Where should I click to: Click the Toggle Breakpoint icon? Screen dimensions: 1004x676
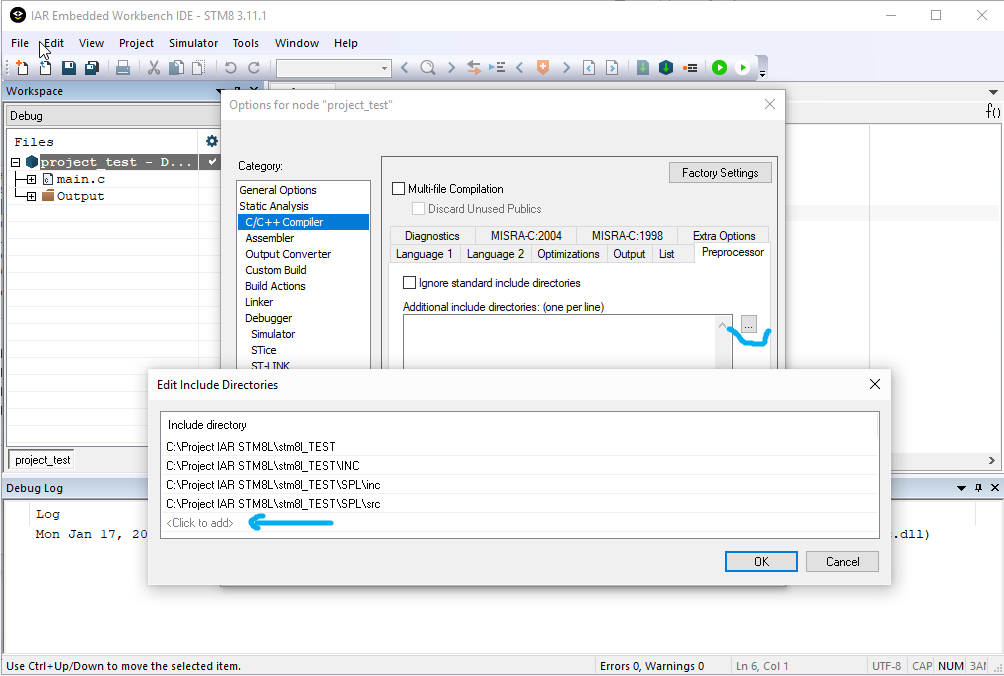(x=690, y=67)
